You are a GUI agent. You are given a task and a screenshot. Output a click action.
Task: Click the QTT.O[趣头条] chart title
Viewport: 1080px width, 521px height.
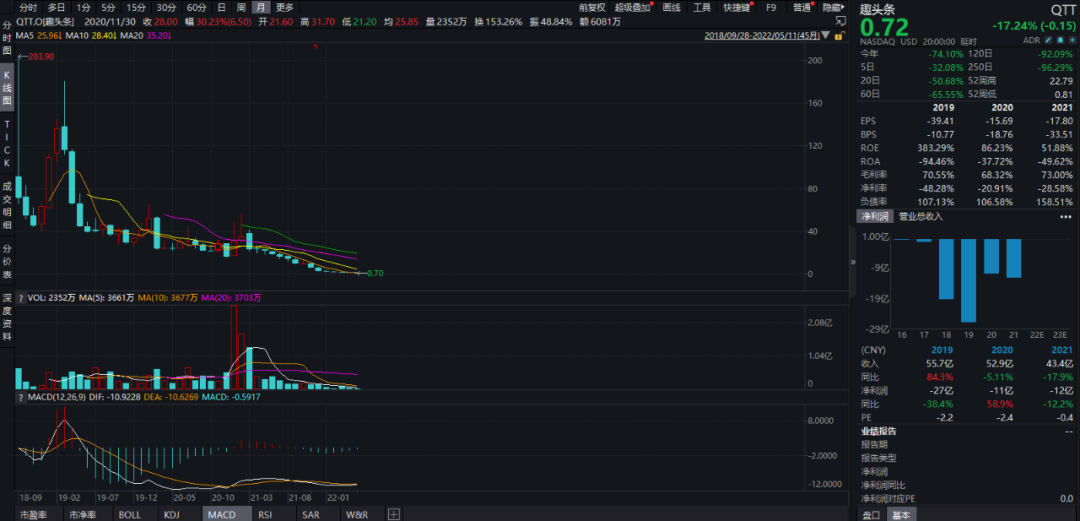point(45,21)
